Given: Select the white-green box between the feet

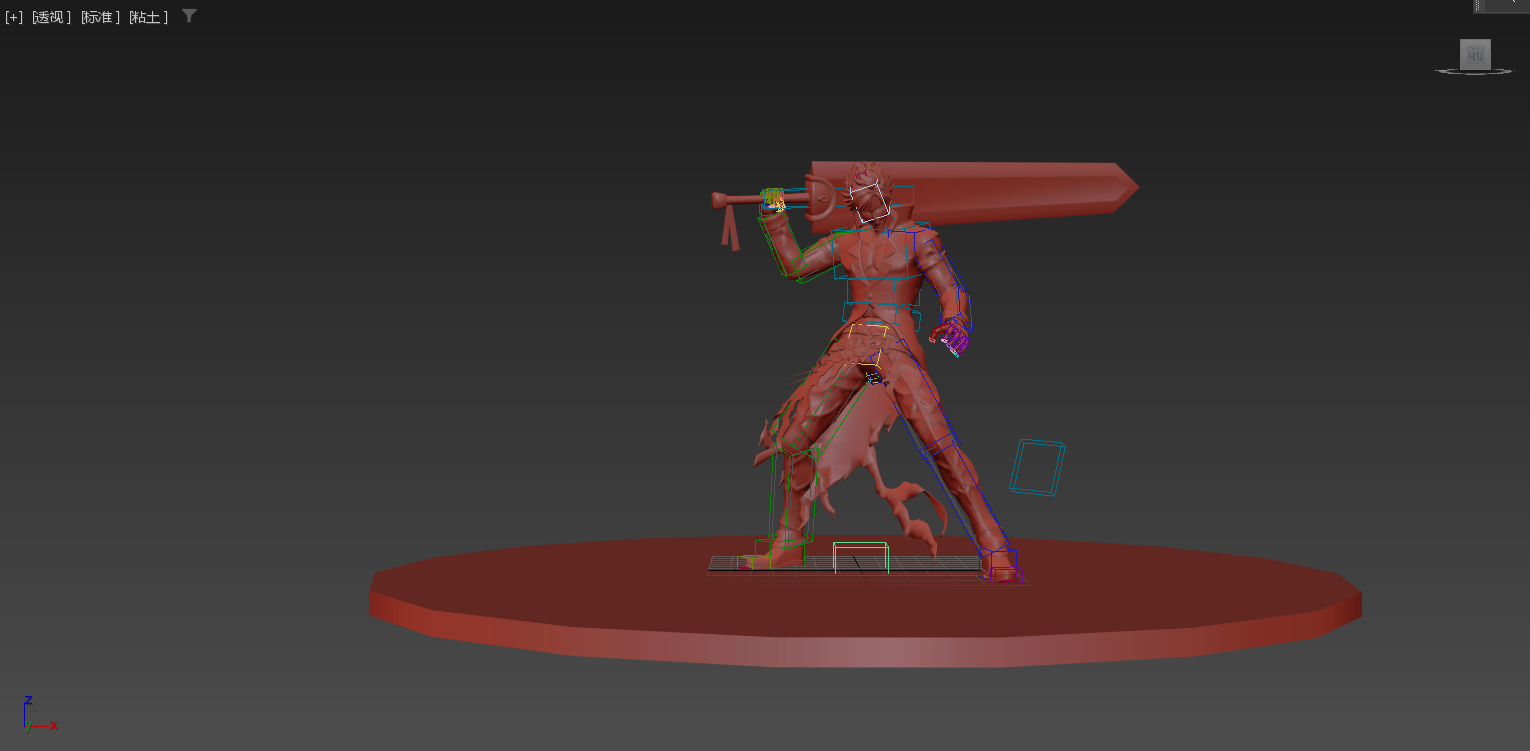Looking at the screenshot, I should coord(861,558).
